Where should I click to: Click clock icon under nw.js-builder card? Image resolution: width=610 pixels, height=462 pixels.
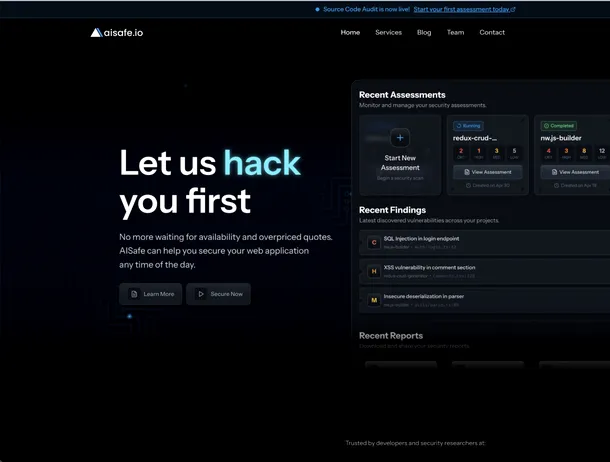pos(556,186)
